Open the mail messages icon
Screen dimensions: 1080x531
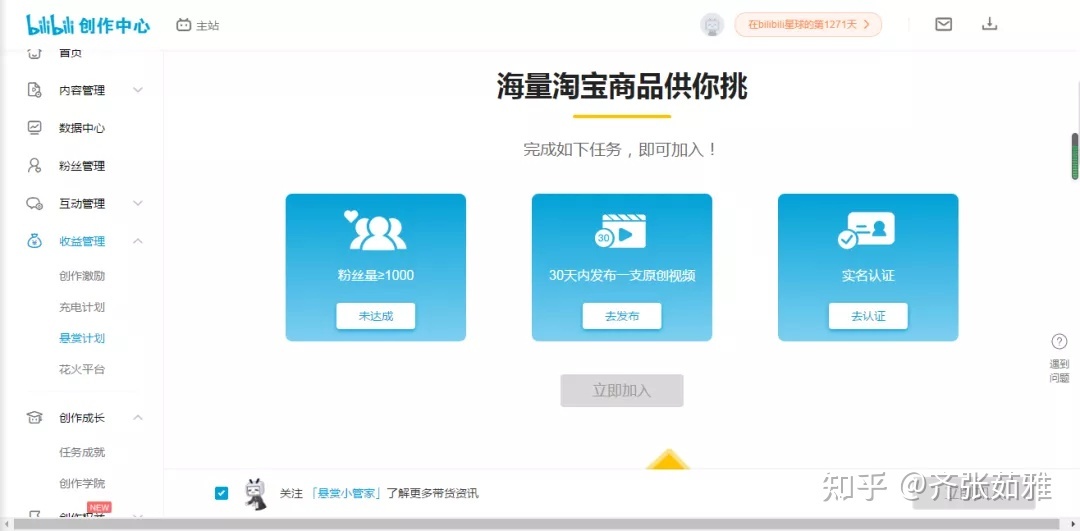click(x=943, y=24)
